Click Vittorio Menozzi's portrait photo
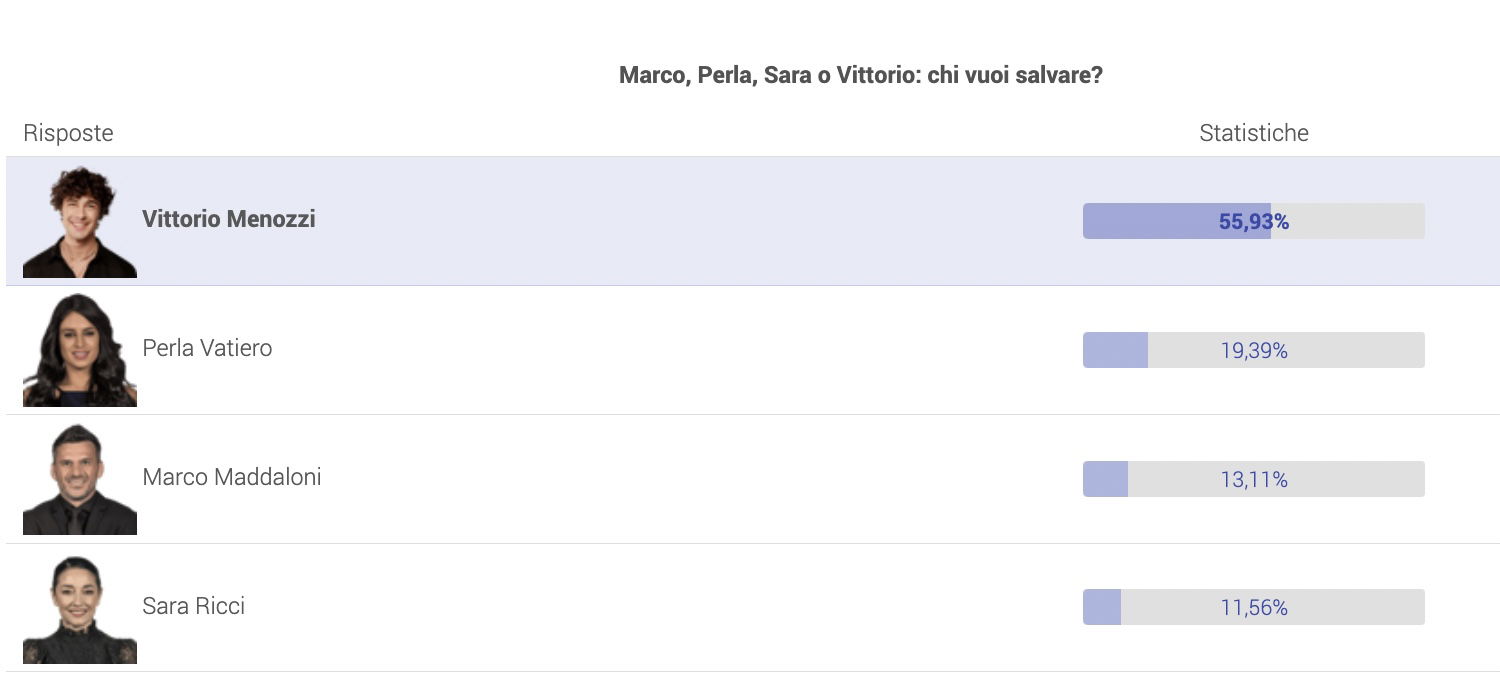 pyautogui.click(x=80, y=221)
